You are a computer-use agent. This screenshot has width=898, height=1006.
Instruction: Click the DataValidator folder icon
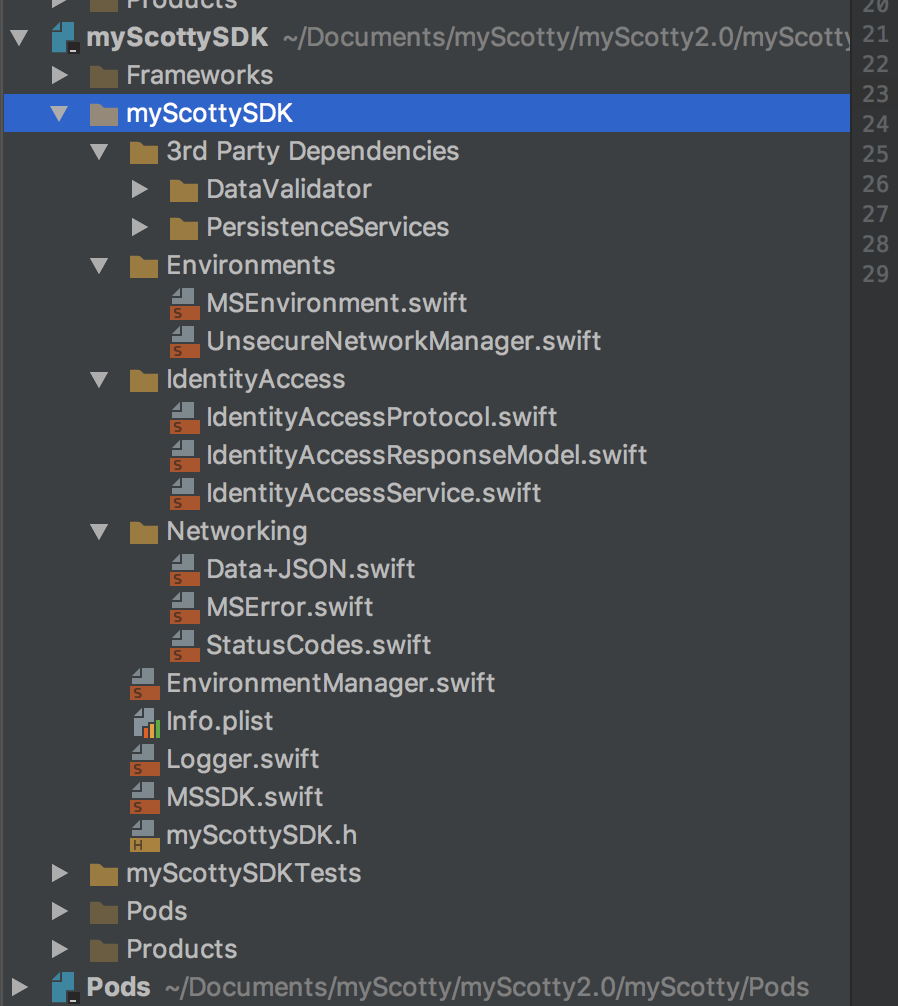click(184, 190)
